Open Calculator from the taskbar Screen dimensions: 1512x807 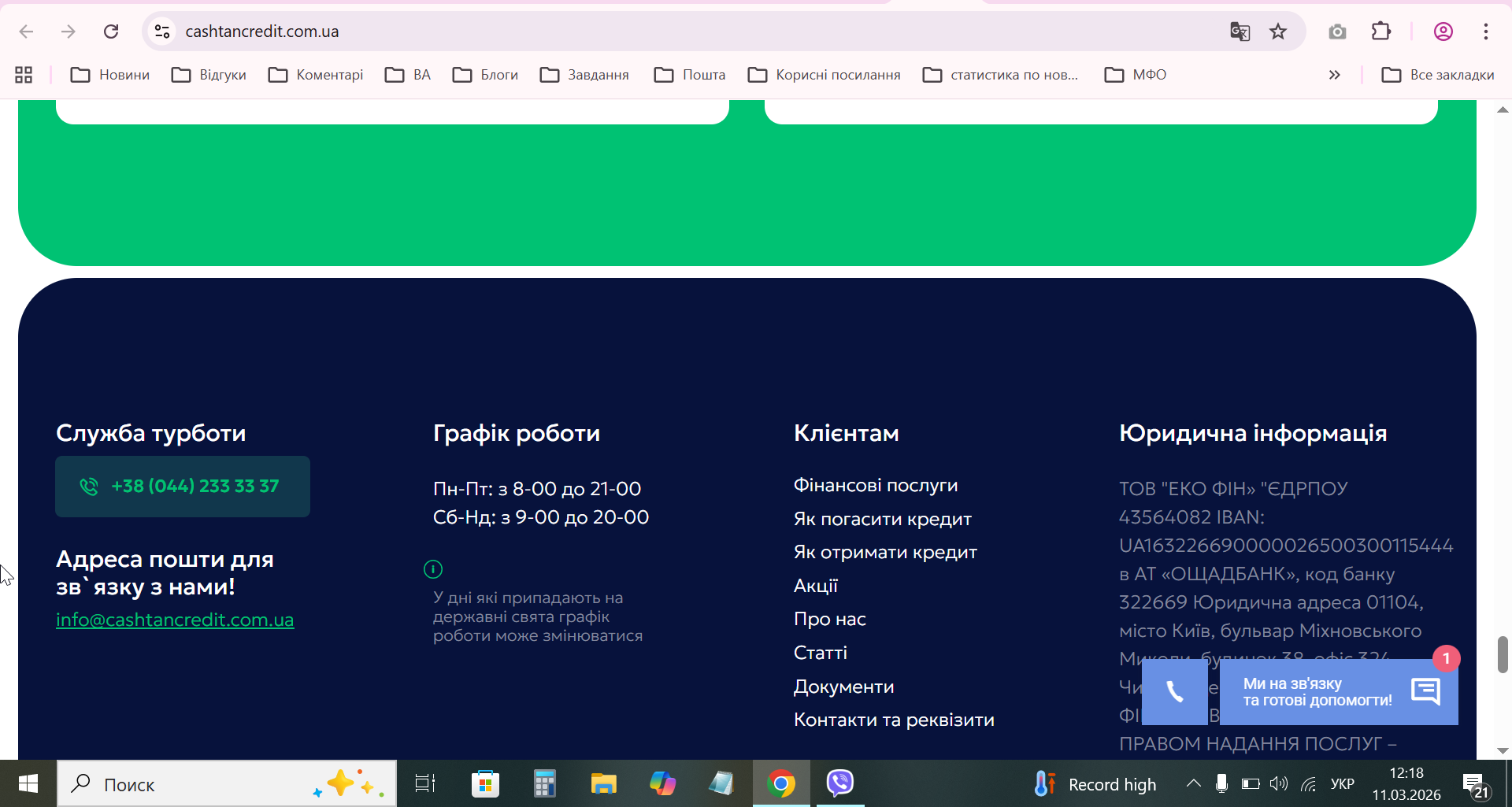pos(544,784)
